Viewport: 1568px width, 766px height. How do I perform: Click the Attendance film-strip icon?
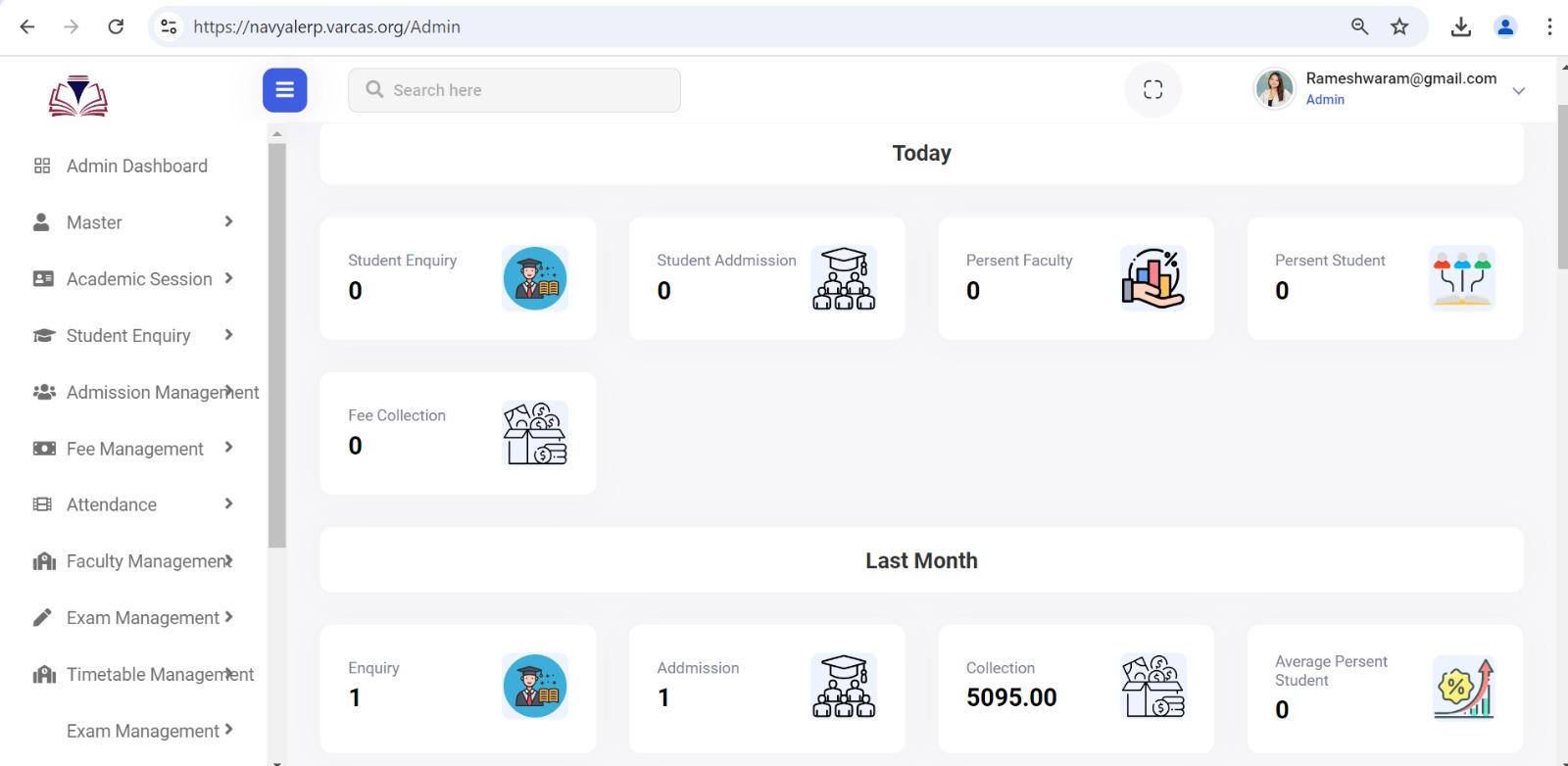pyautogui.click(x=42, y=504)
